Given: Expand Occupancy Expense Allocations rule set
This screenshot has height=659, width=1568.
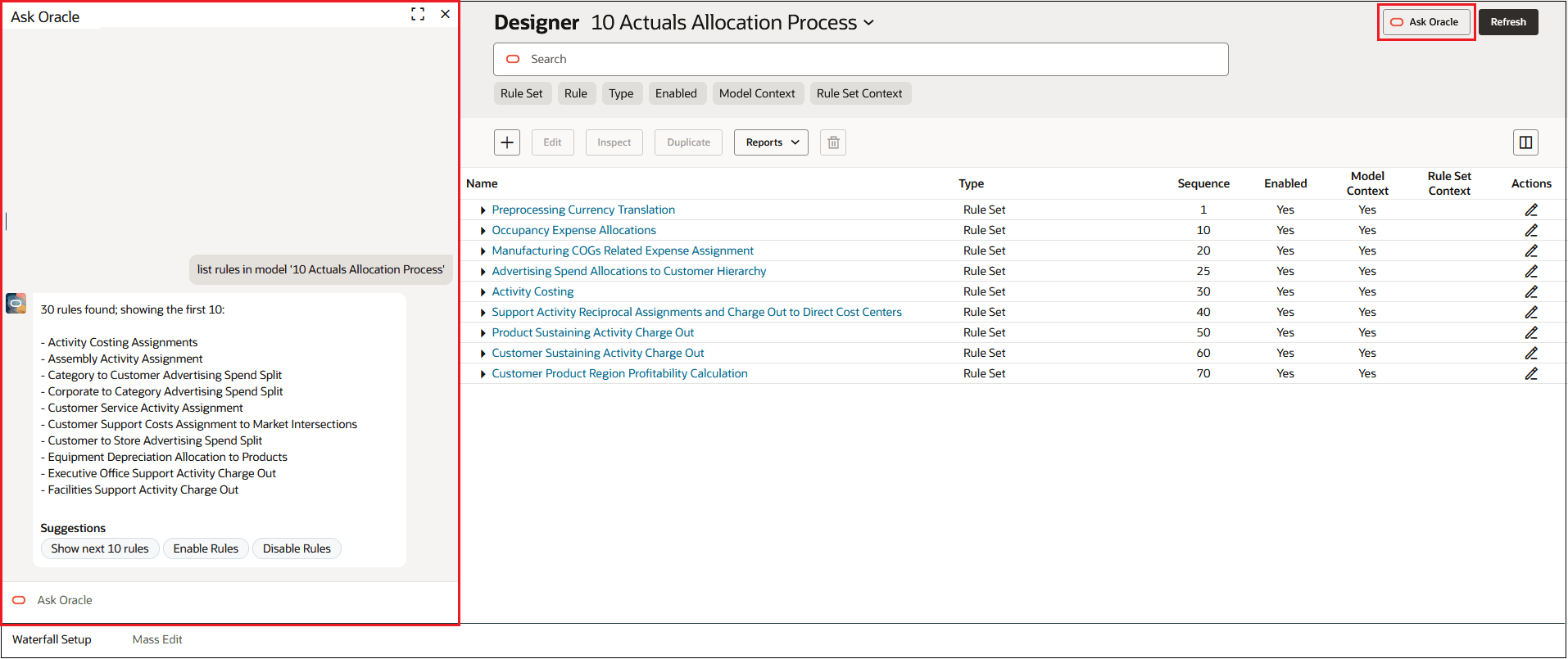Looking at the screenshot, I should pos(483,231).
